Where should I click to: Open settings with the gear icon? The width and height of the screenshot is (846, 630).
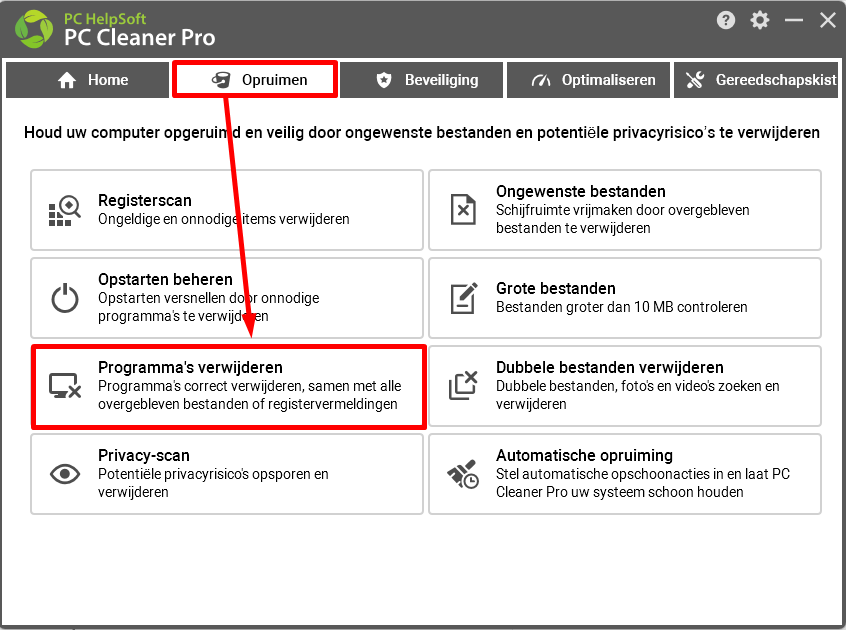760,20
